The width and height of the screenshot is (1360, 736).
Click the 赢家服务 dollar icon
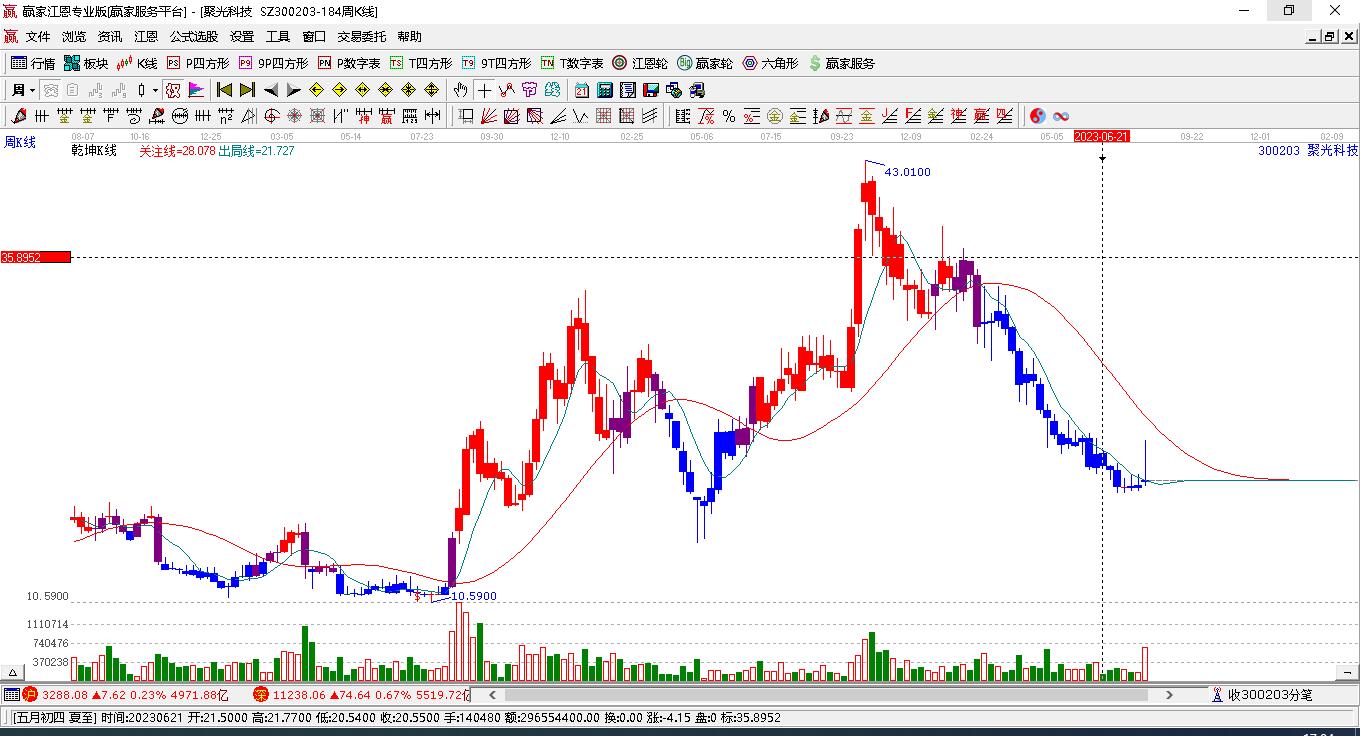pyautogui.click(x=816, y=62)
